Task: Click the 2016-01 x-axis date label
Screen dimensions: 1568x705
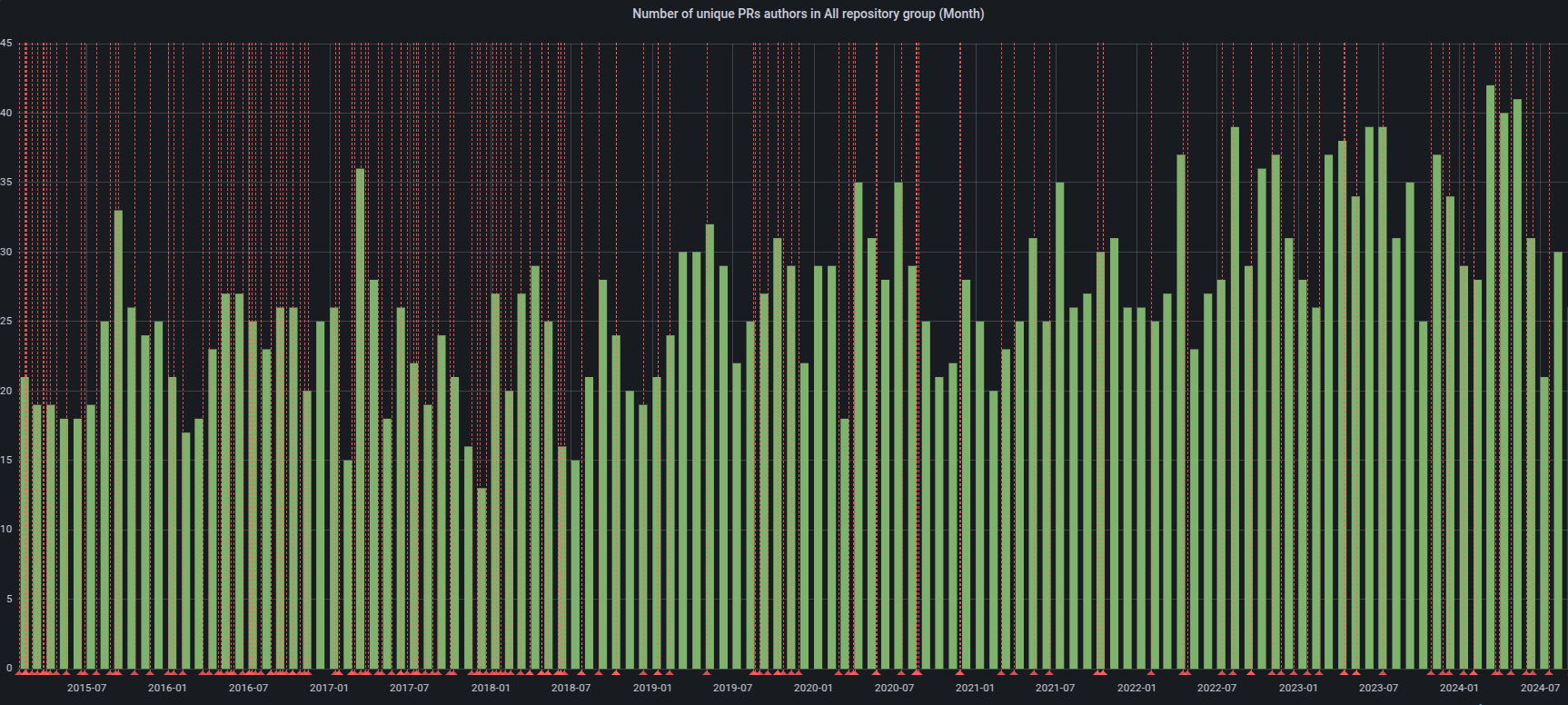Action: 167,688
